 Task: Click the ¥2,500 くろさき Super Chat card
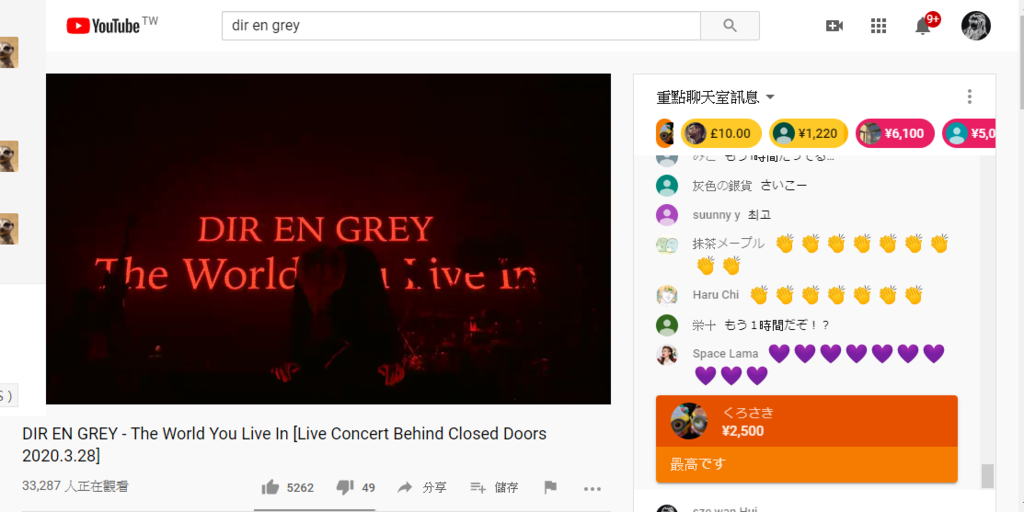coord(807,439)
